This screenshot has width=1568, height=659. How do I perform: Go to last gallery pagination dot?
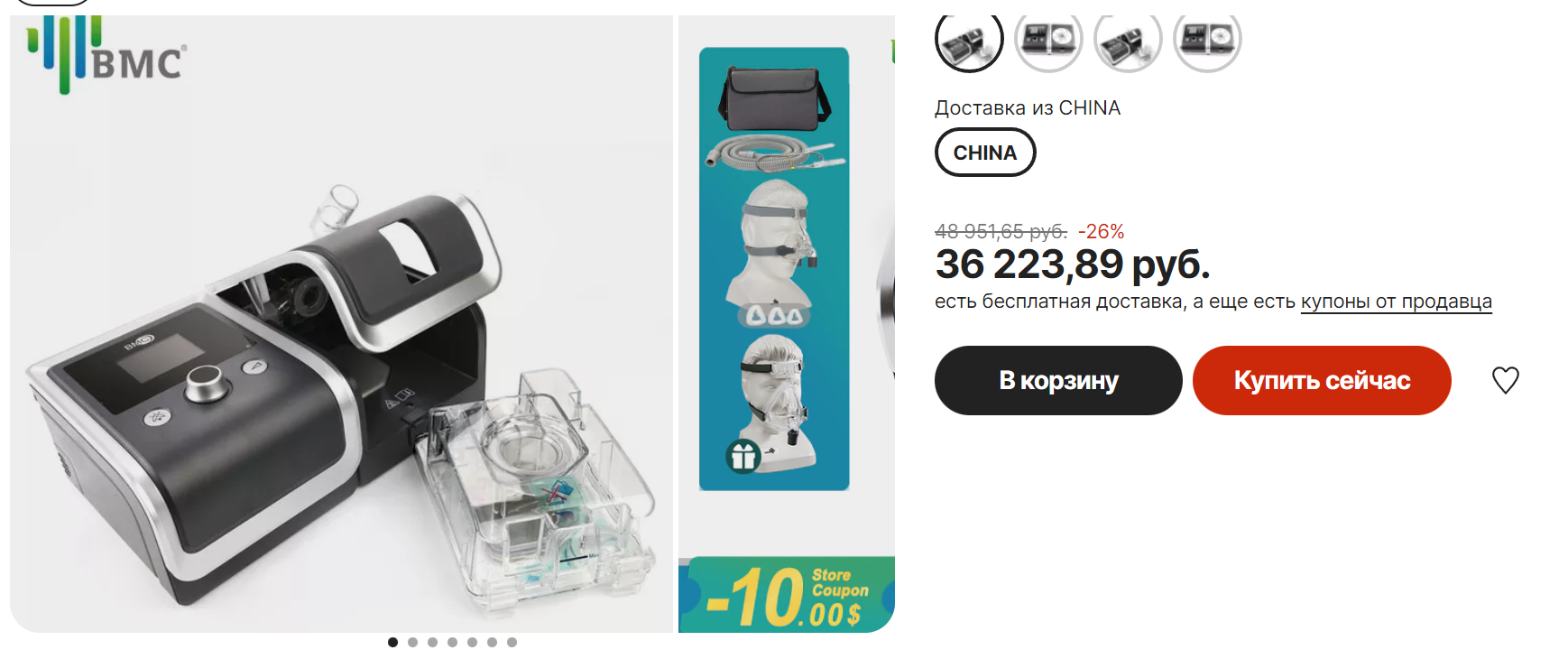(512, 642)
